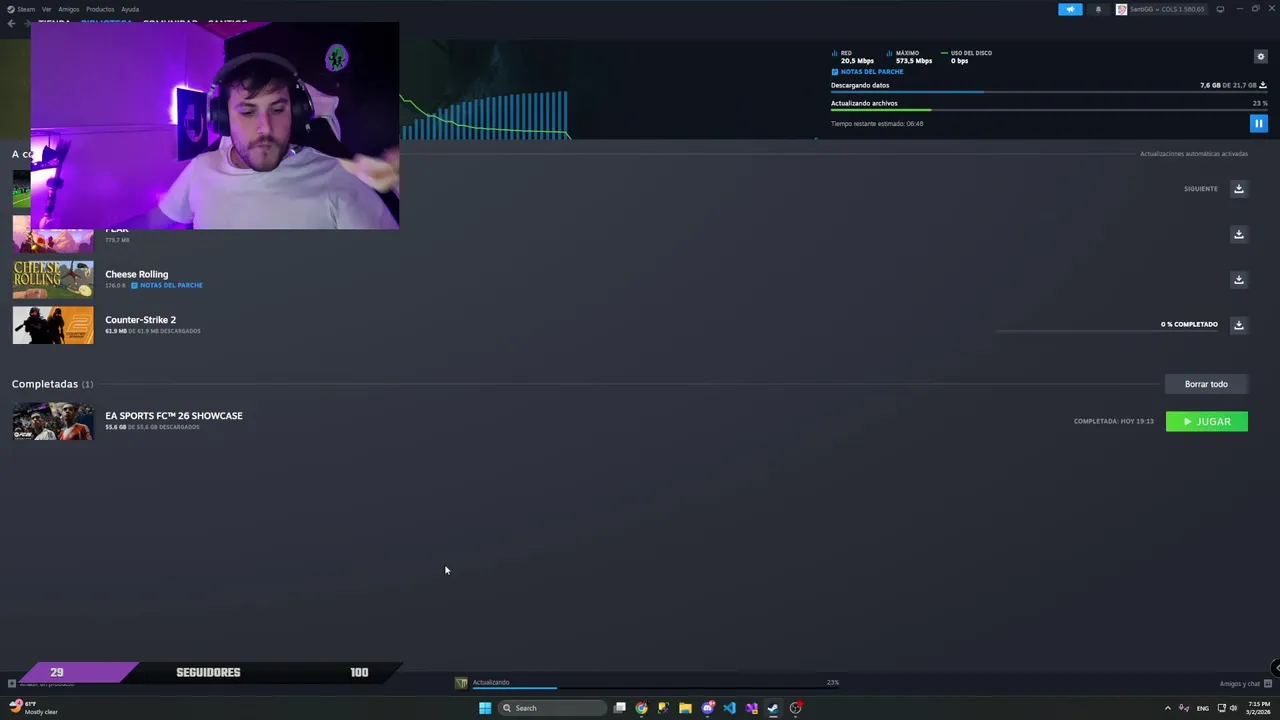
Task: Click game icon beside Actualizando status
Action: tap(461, 683)
